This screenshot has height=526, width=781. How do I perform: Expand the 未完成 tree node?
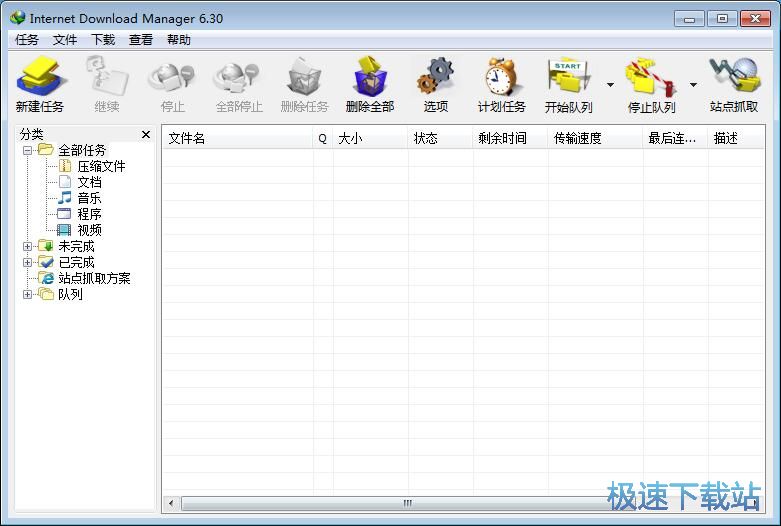(27, 246)
